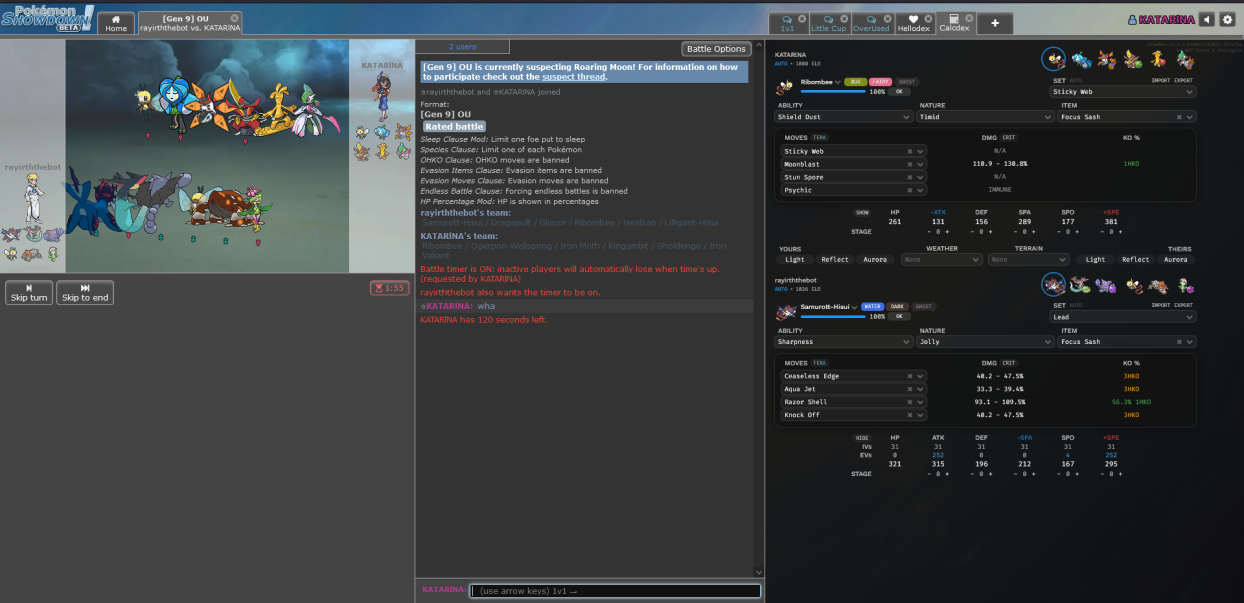Open Ribombee's Nature dropdown showing Timid

click(x=985, y=117)
